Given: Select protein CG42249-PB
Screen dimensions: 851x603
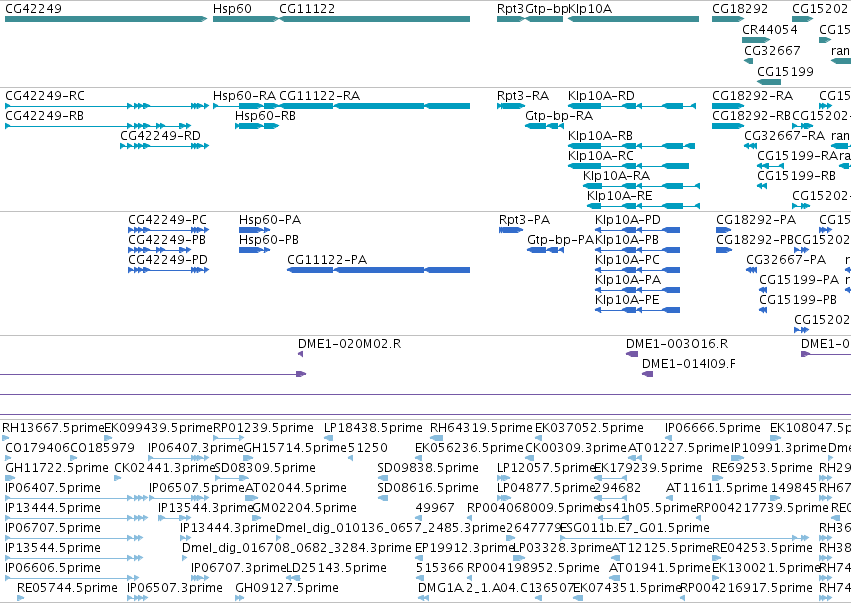Looking at the screenshot, I should [x=160, y=250].
